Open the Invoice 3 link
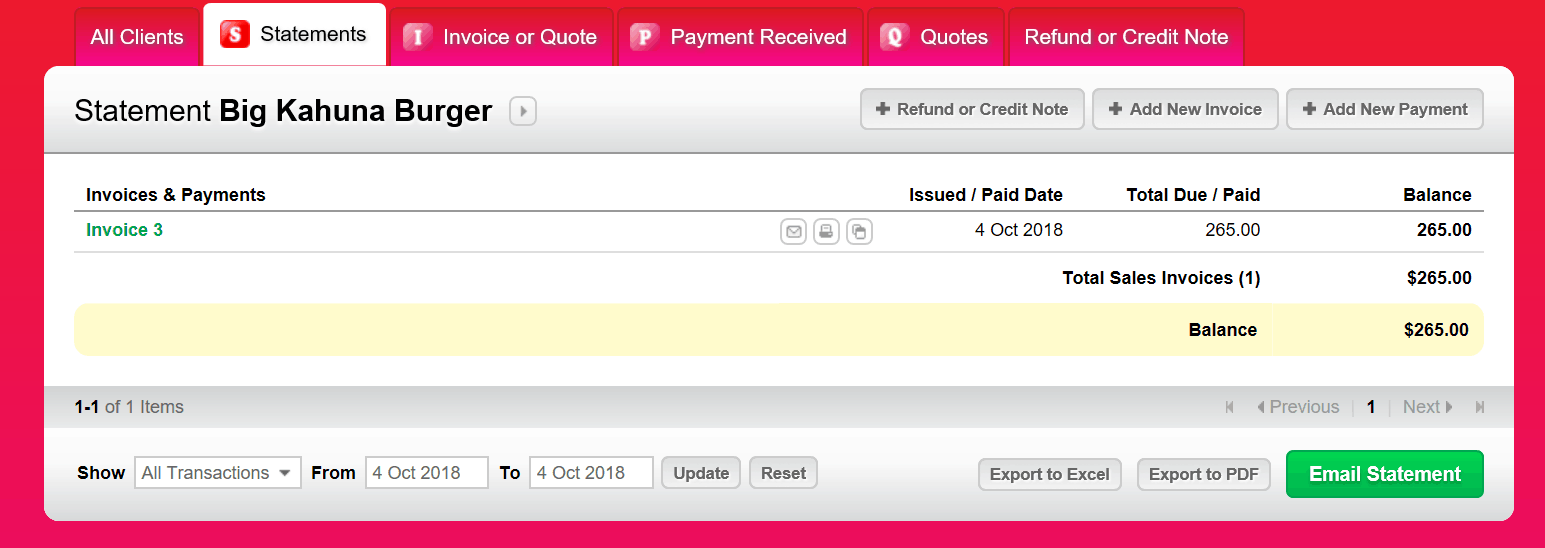 pyautogui.click(x=125, y=230)
